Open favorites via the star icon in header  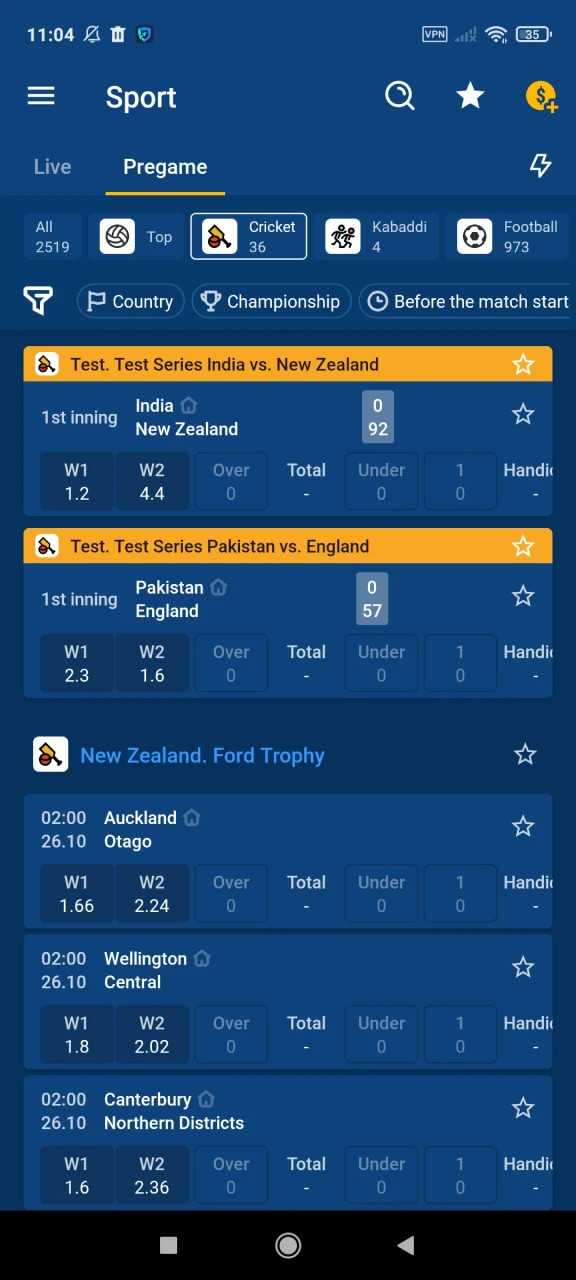click(x=470, y=96)
